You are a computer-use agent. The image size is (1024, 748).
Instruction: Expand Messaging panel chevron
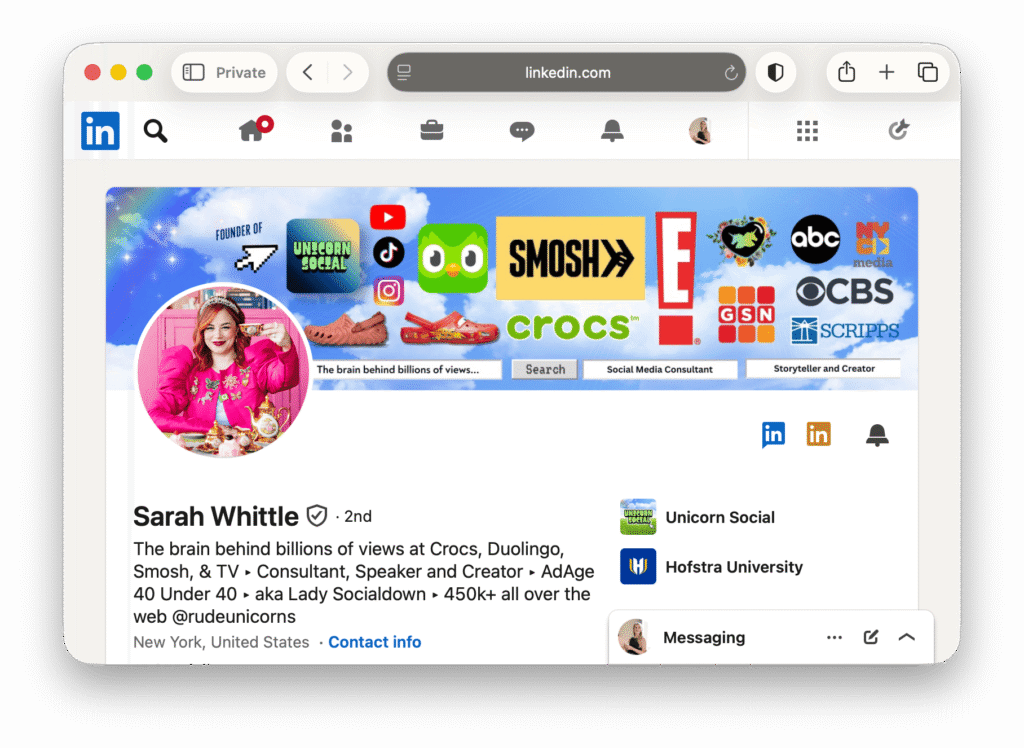point(906,637)
